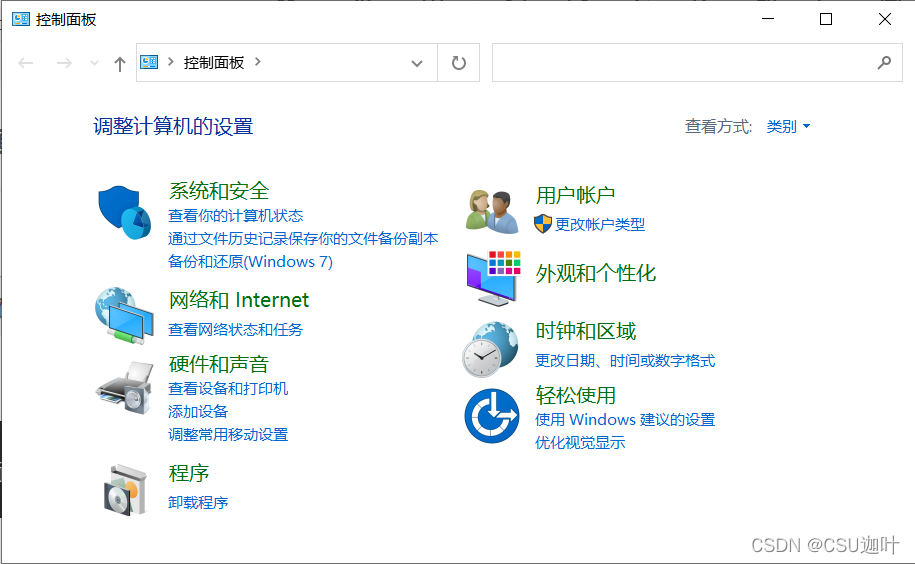Open 使用 Windows 建议的设置 link
This screenshot has width=915, height=564.
[x=625, y=419]
